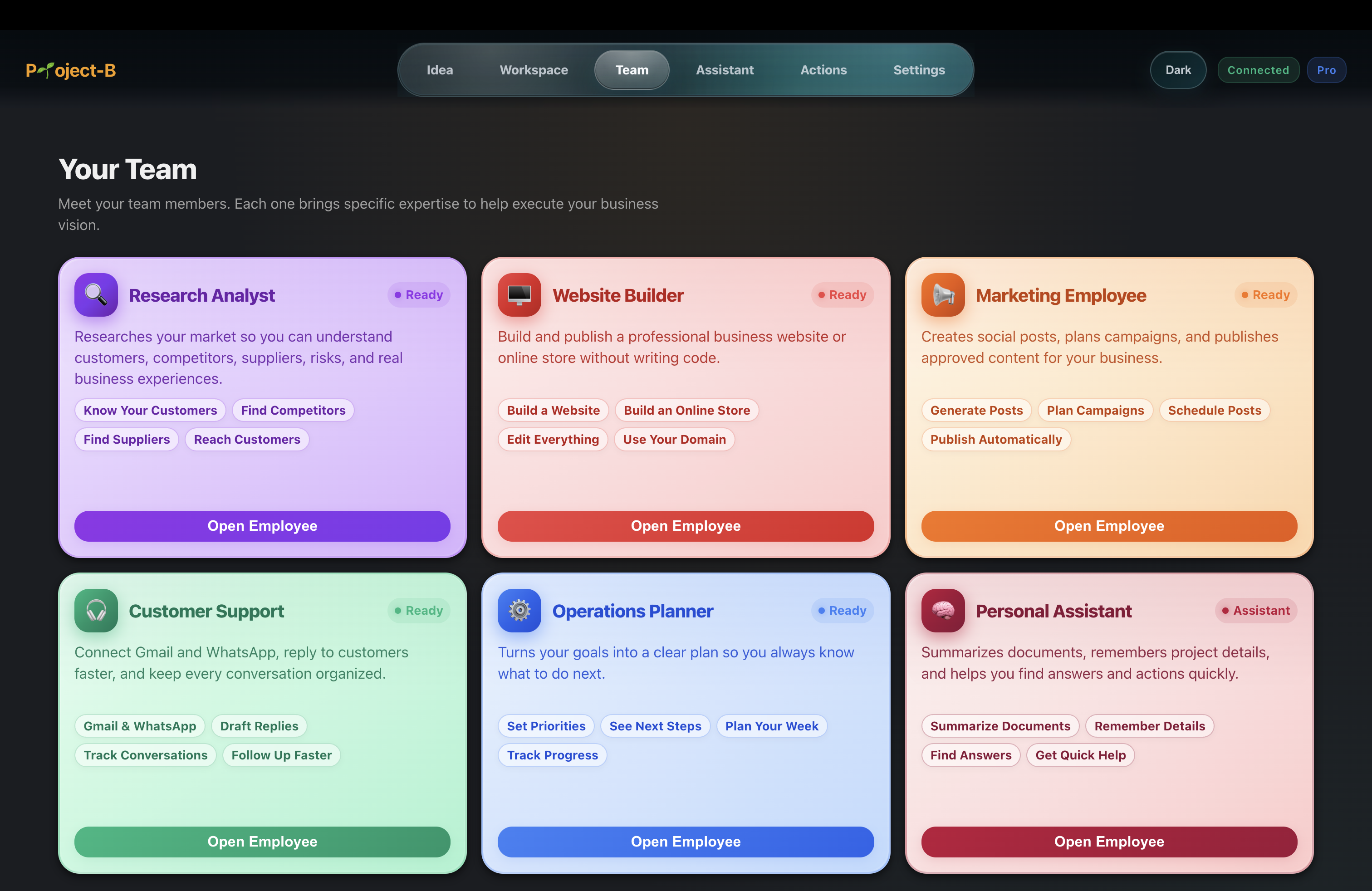
Task: Select the Get Quick Help chip
Action: (1080, 755)
